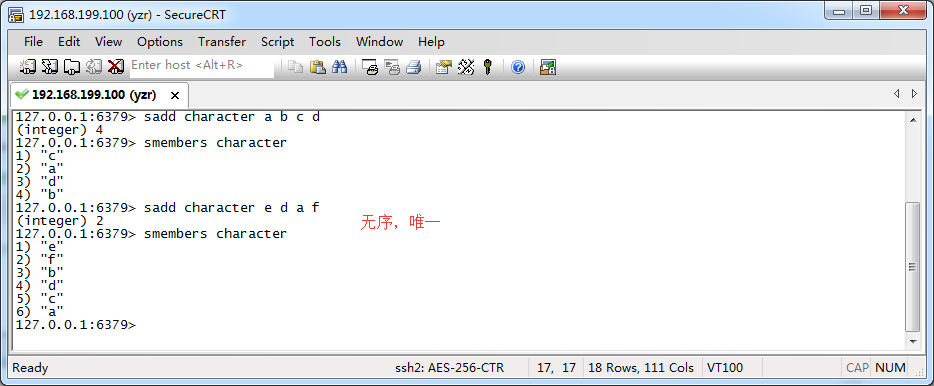Click the Disconnect icon with red X
Screen dimensions: 934x386
pyautogui.click(x=116, y=67)
